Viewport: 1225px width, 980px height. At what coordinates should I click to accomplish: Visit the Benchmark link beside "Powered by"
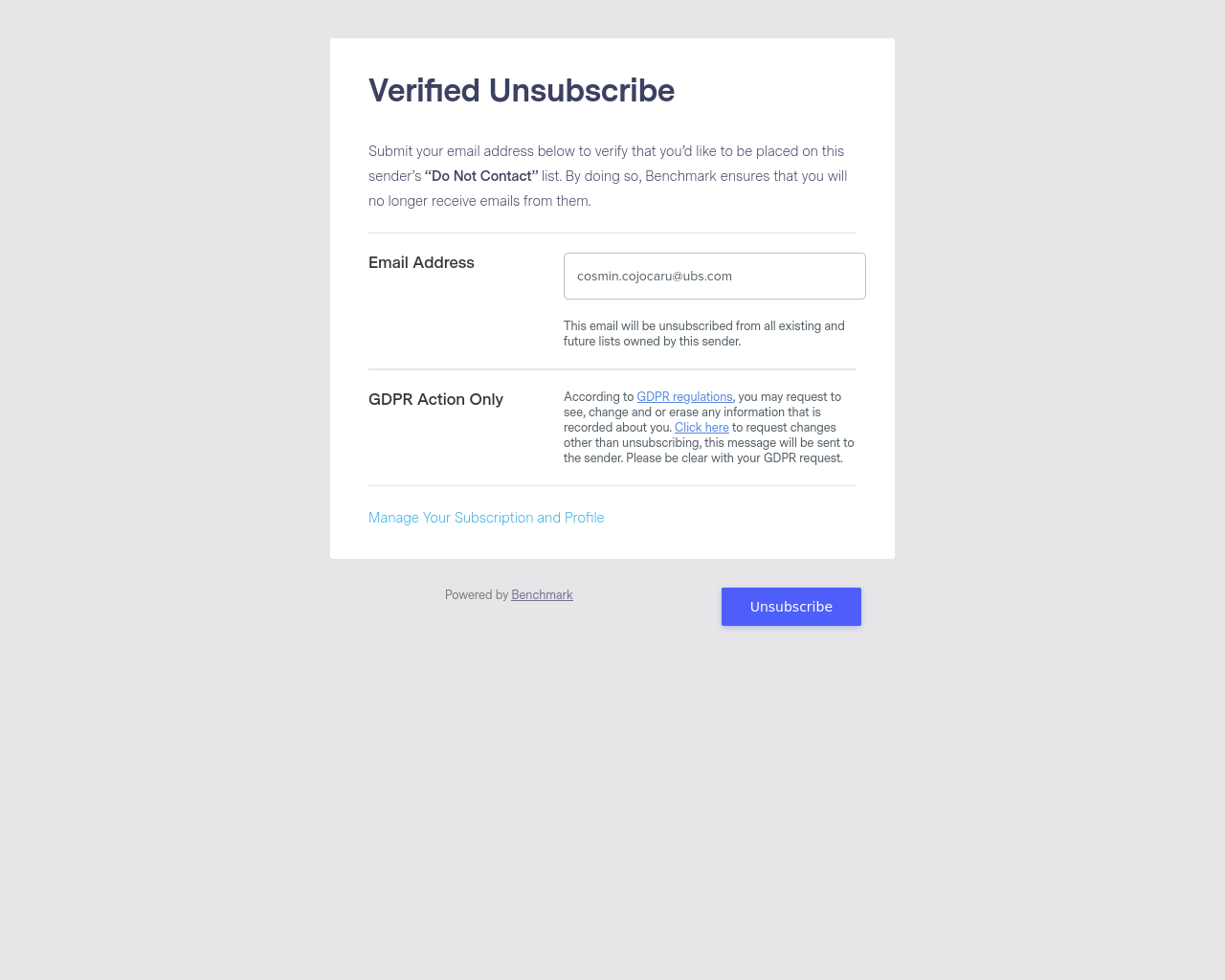coord(542,595)
